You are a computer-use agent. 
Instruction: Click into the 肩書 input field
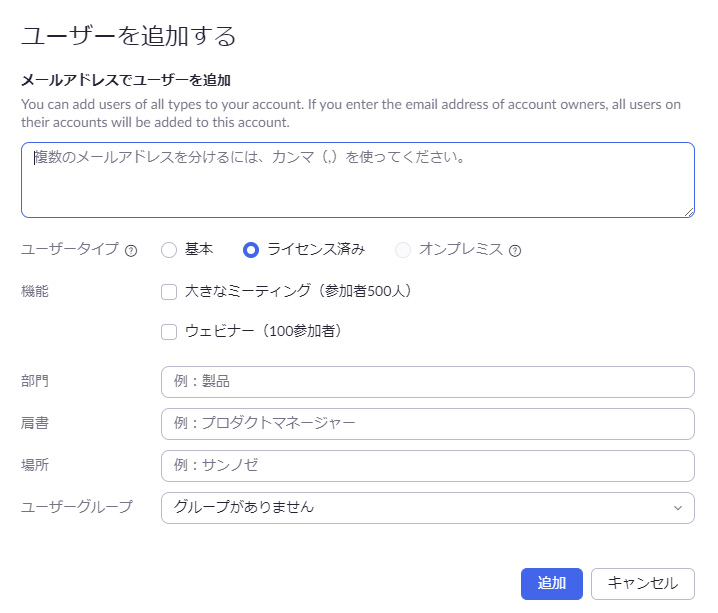pyautogui.click(x=427, y=424)
